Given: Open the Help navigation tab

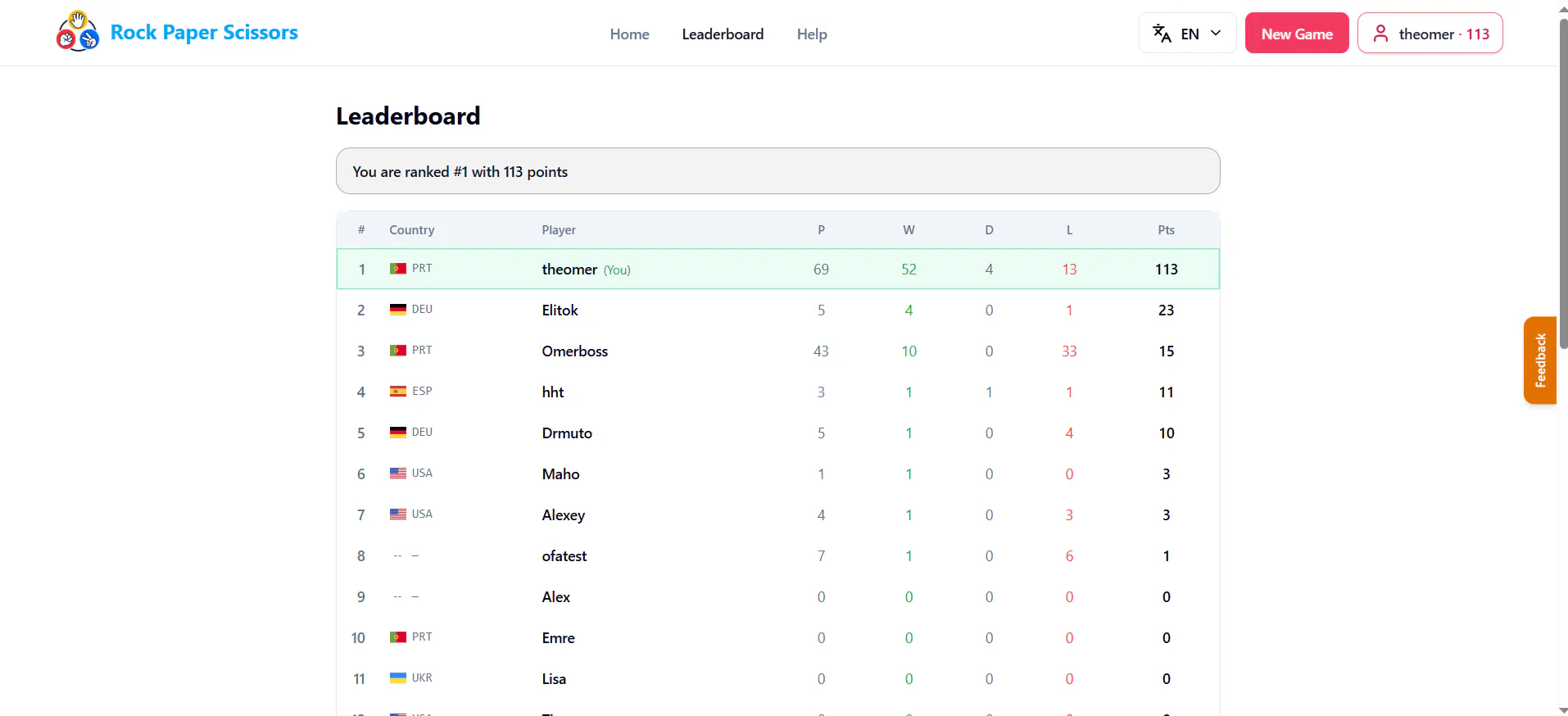Looking at the screenshot, I should click(x=812, y=34).
